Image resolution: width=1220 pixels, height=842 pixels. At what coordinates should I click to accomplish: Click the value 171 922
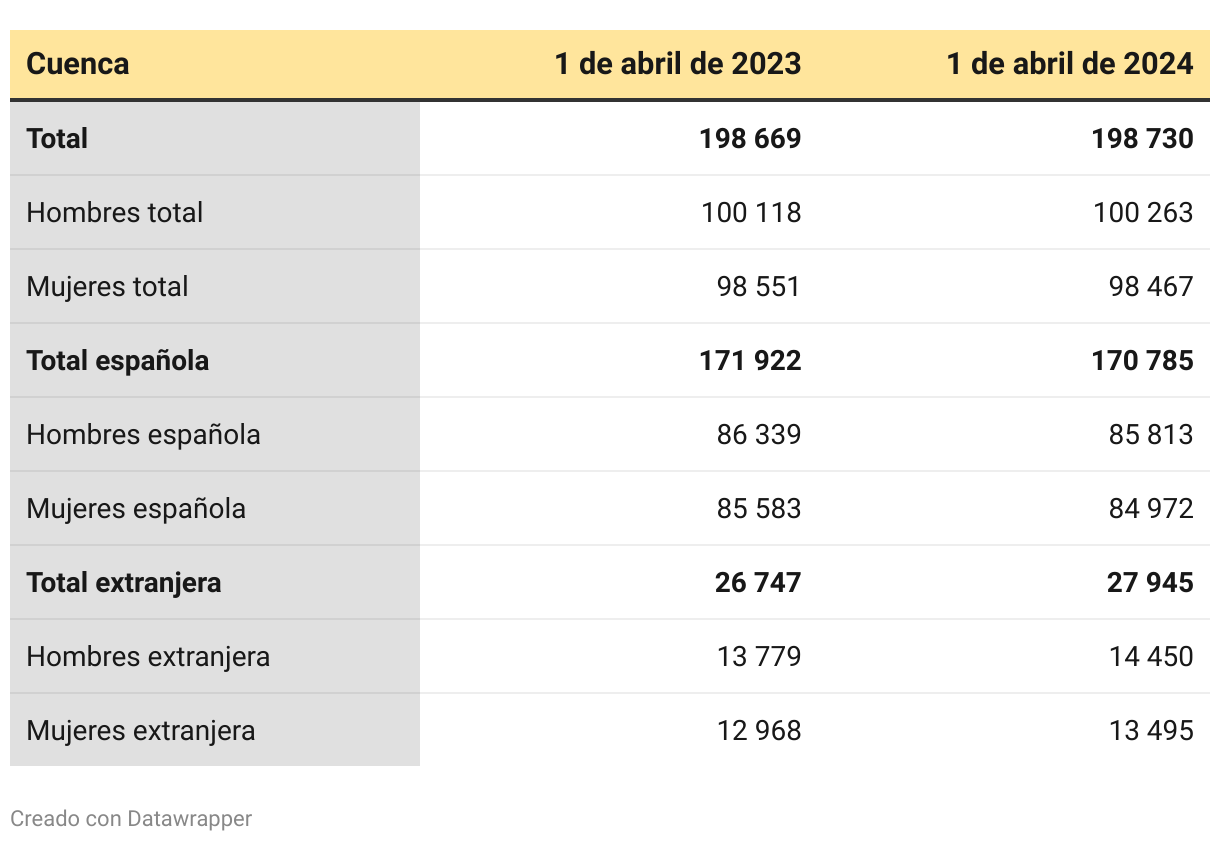point(750,360)
